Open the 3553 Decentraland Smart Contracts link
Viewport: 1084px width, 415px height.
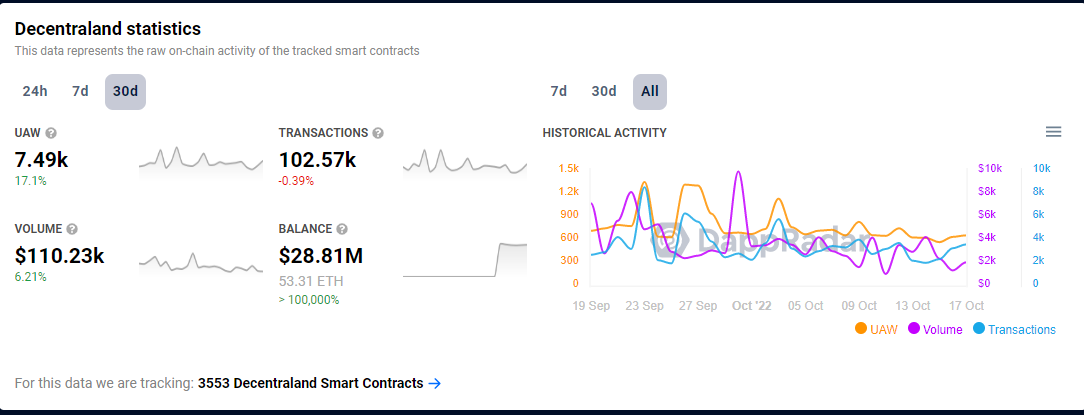310,383
